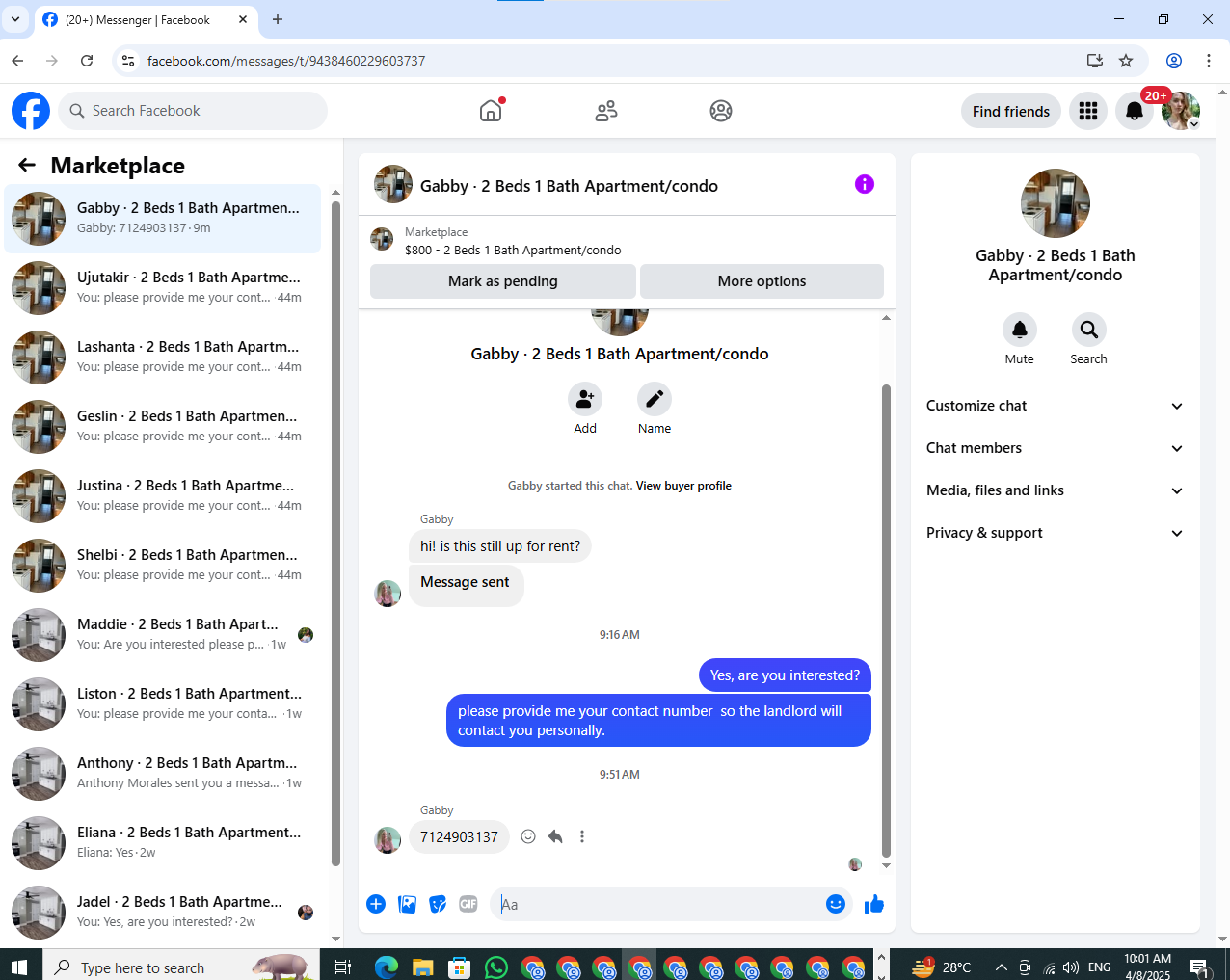This screenshot has width=1230, height=980.
Task: Send a thumbs up like
Action: tap(874, 904)
